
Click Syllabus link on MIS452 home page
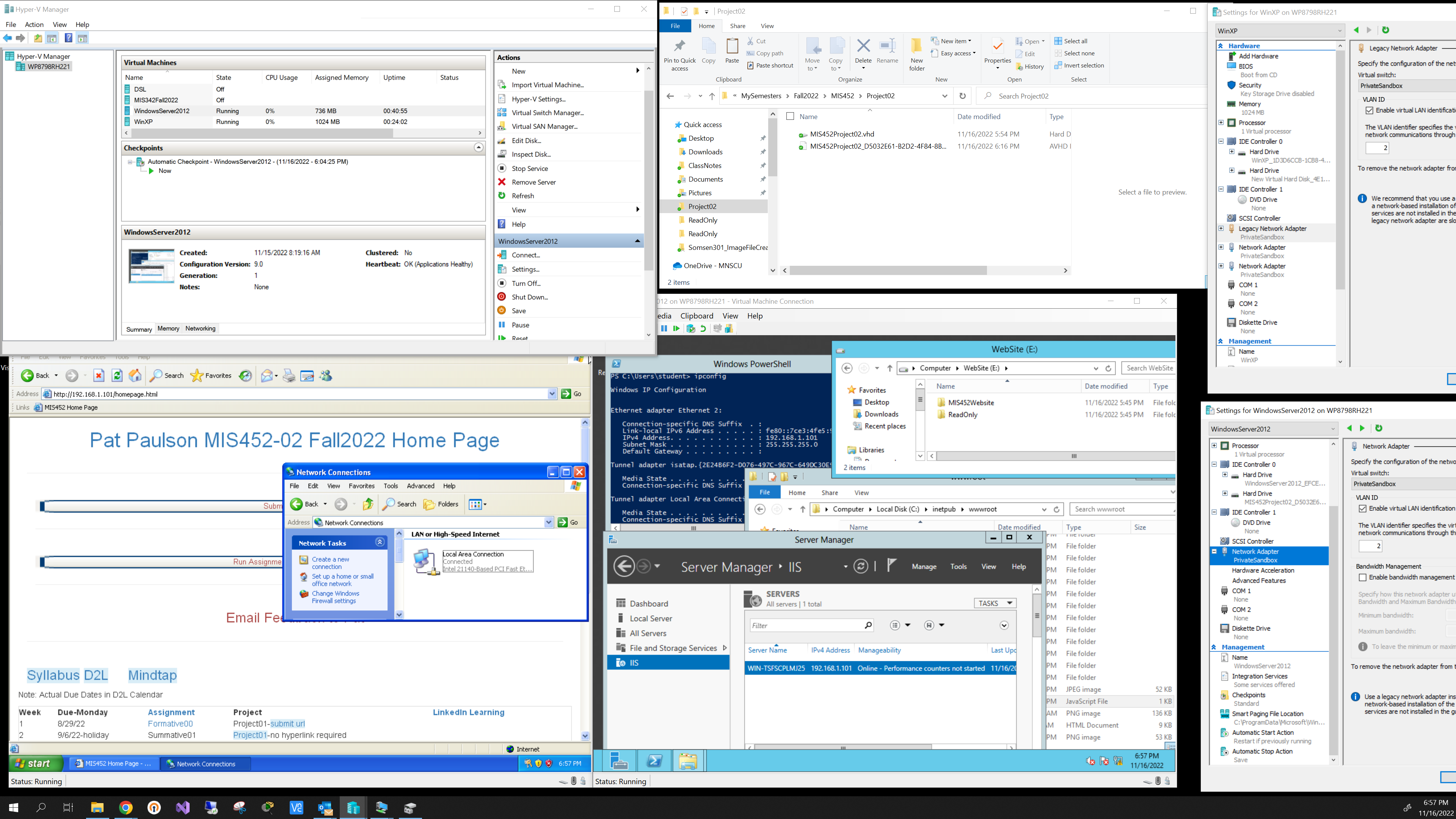(53, 675)
